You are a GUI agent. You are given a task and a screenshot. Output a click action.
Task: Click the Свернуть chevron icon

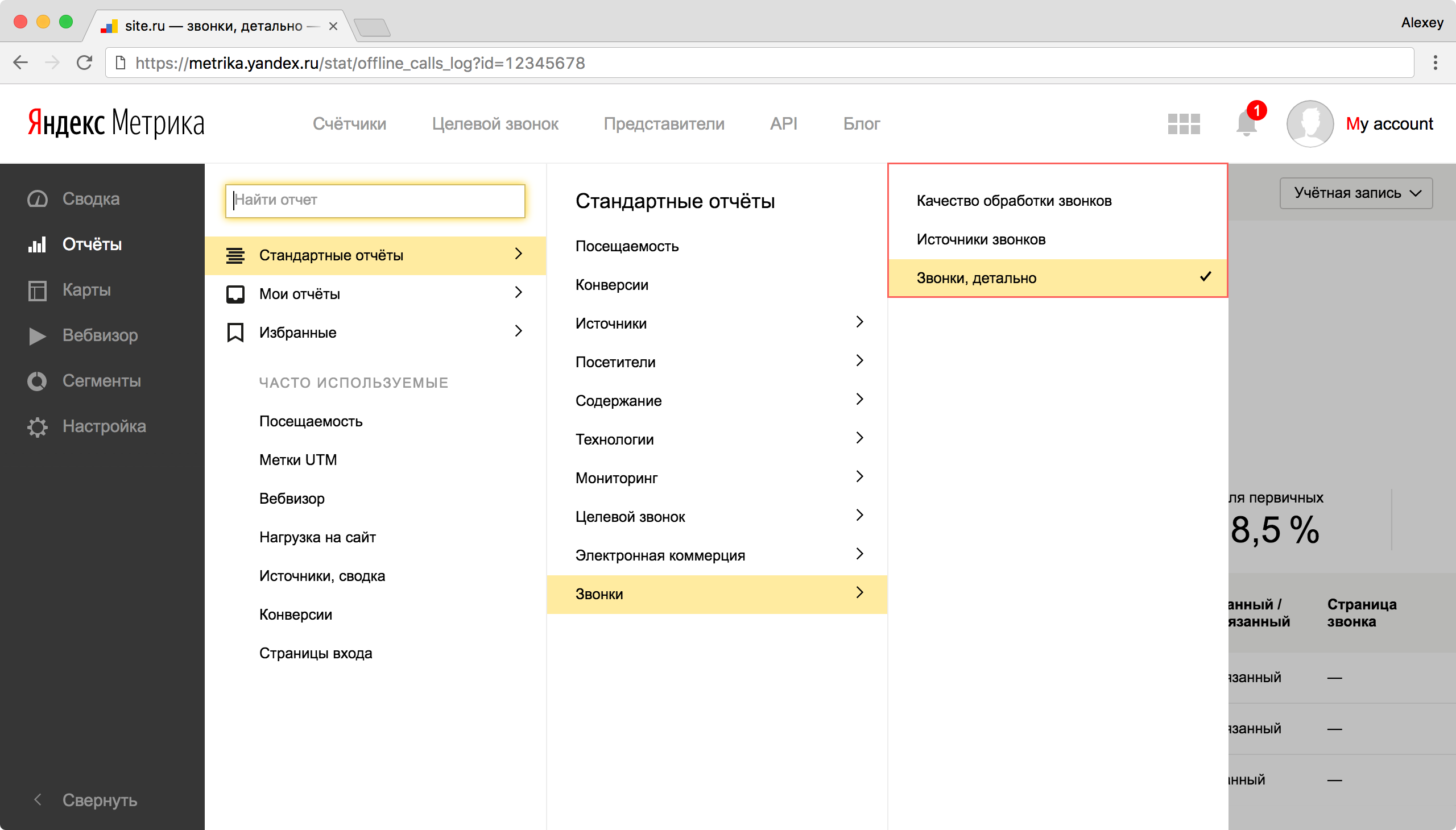coord(38,800)
